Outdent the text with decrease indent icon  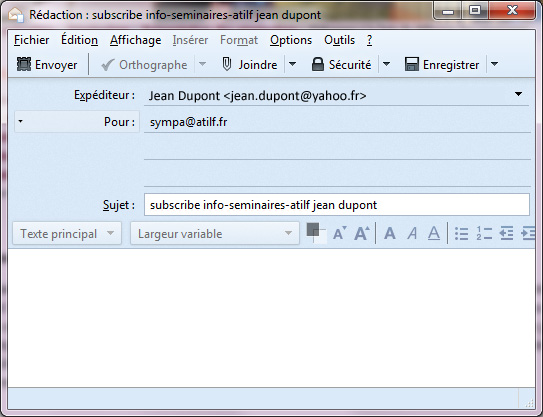coord(506,233)
